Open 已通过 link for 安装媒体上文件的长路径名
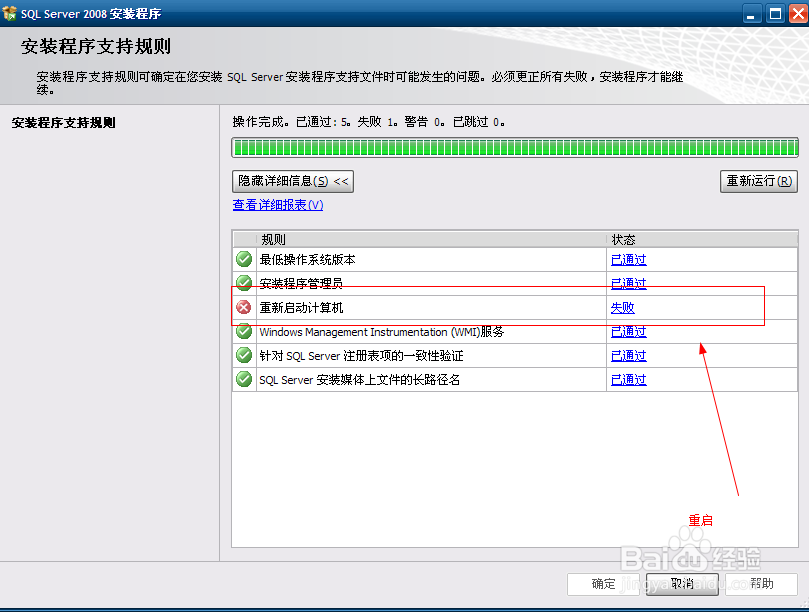Screen dimensions: 809x612 click(628, 380)
